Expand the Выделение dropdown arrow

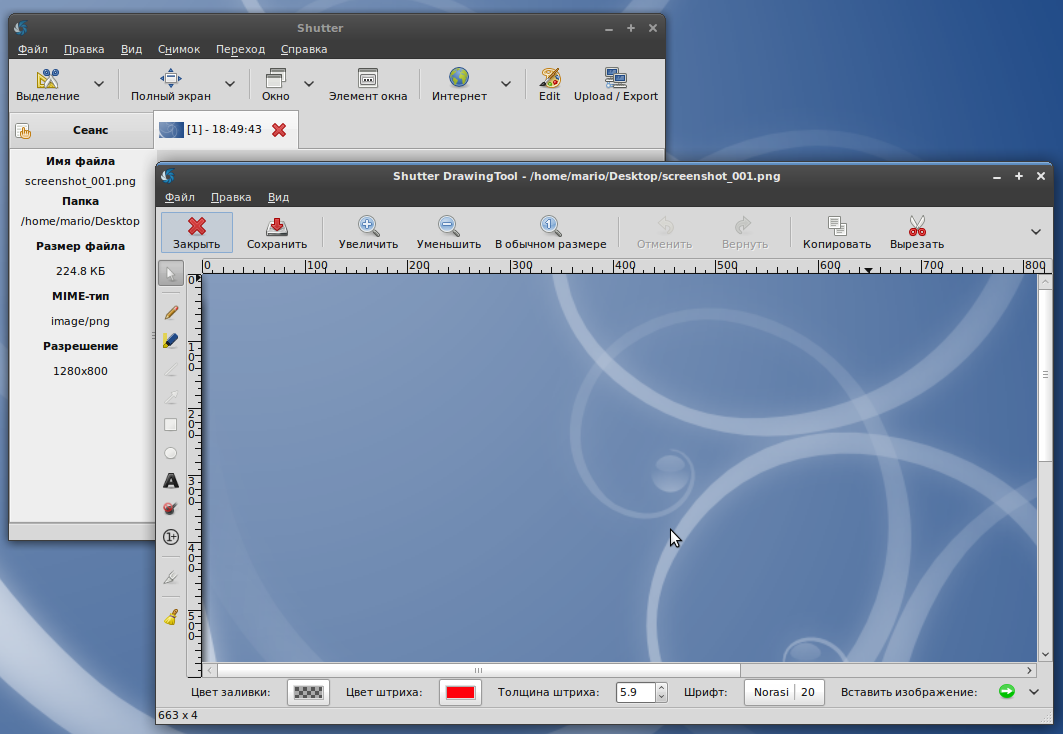point(99,84)
